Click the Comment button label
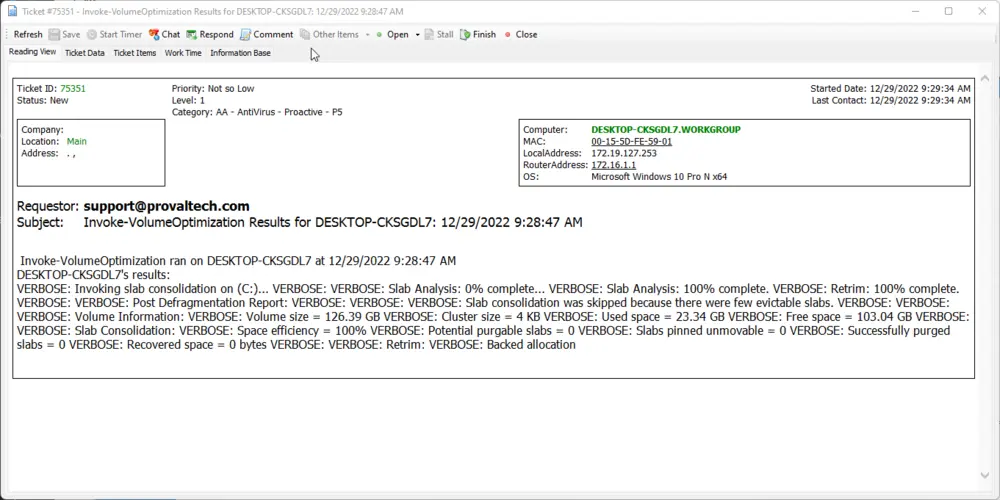Screen dimensions: 1000x500 click(273, 34)
